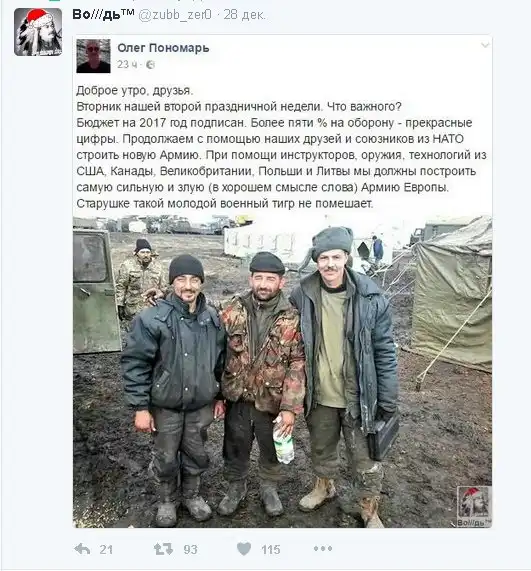Viewport: 531px width, 571px height.
Task: Expand the post options chevron arrow
Action: click(485, 45)
